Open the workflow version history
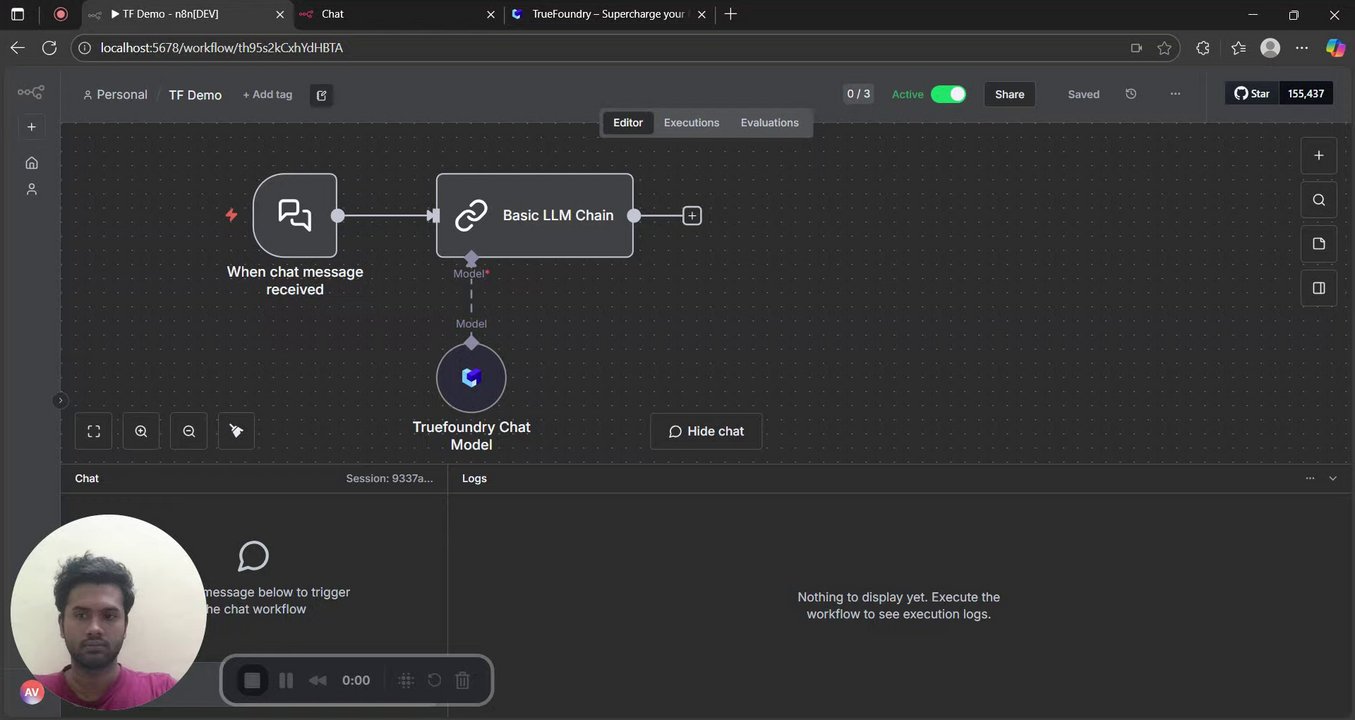 click(1131, 94)
